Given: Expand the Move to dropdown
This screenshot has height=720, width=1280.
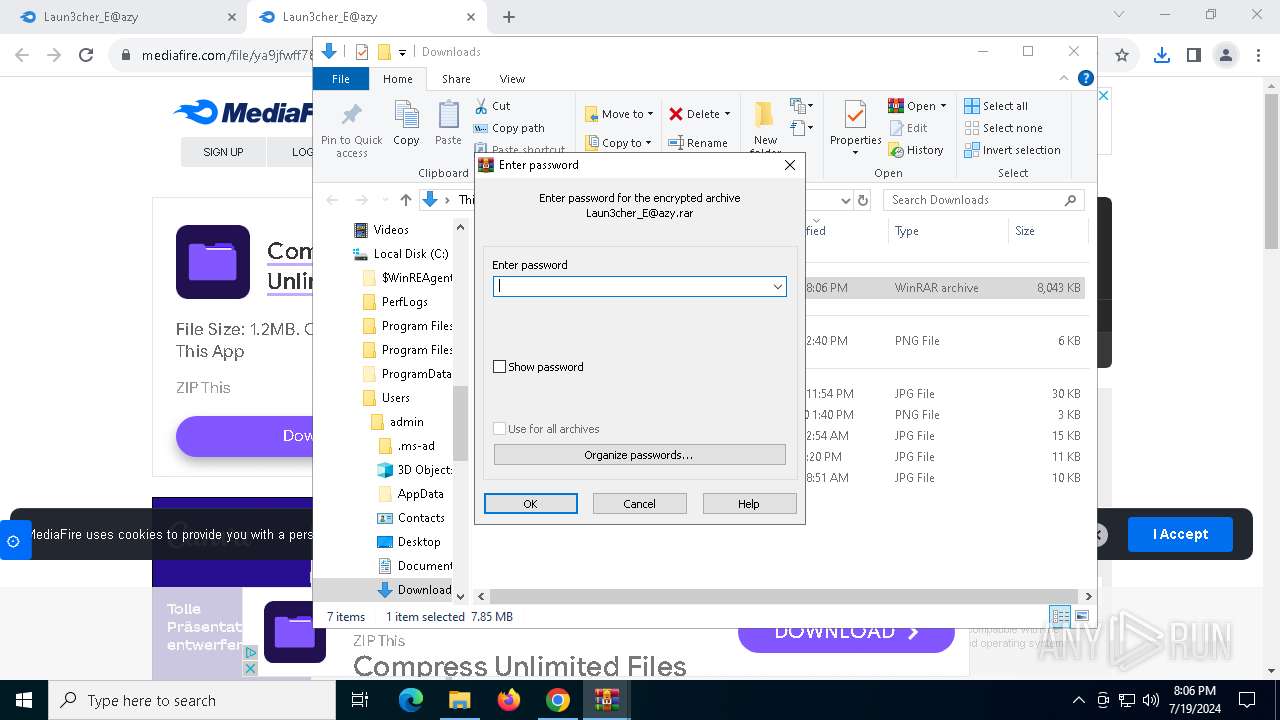Looking at the screenshot, I should tap(650, 114).
